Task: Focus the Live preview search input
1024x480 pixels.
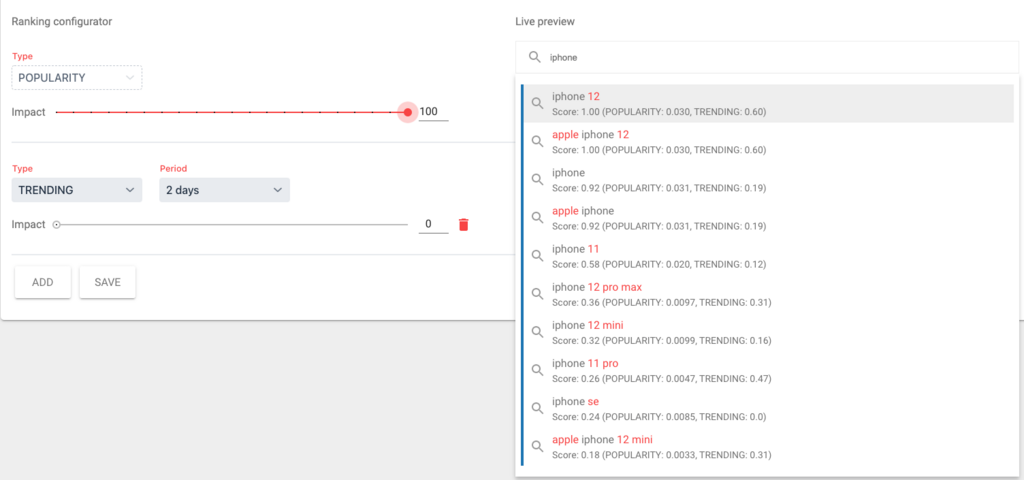Action: (x=767, y=57)
